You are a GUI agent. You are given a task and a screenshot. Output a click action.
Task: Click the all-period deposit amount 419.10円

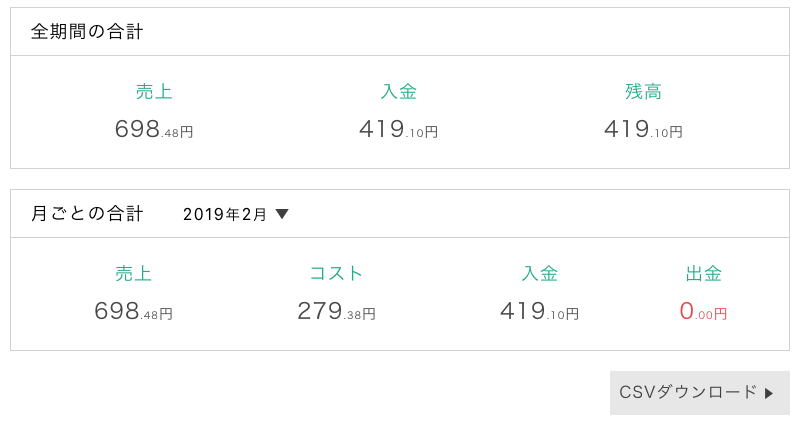pos(399,129)
